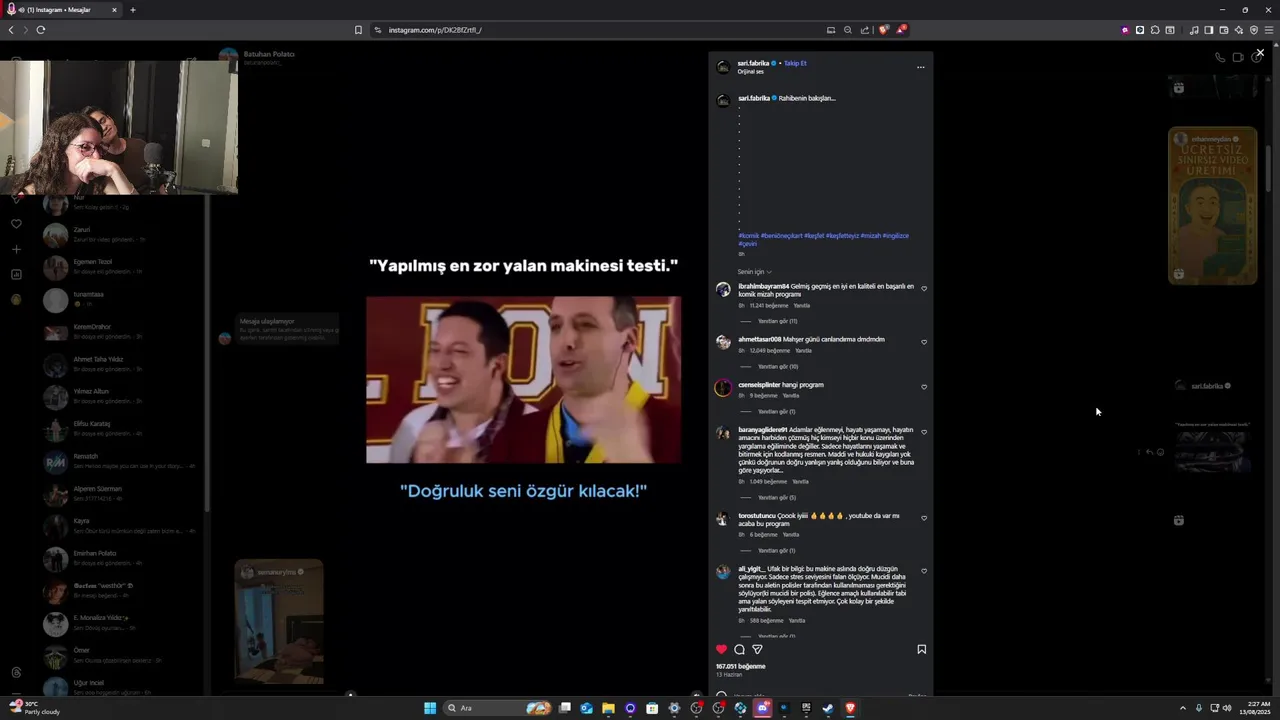Open taskbar volume control
Viewport: 1280px width, 720px height.
tap(1227, 708)
